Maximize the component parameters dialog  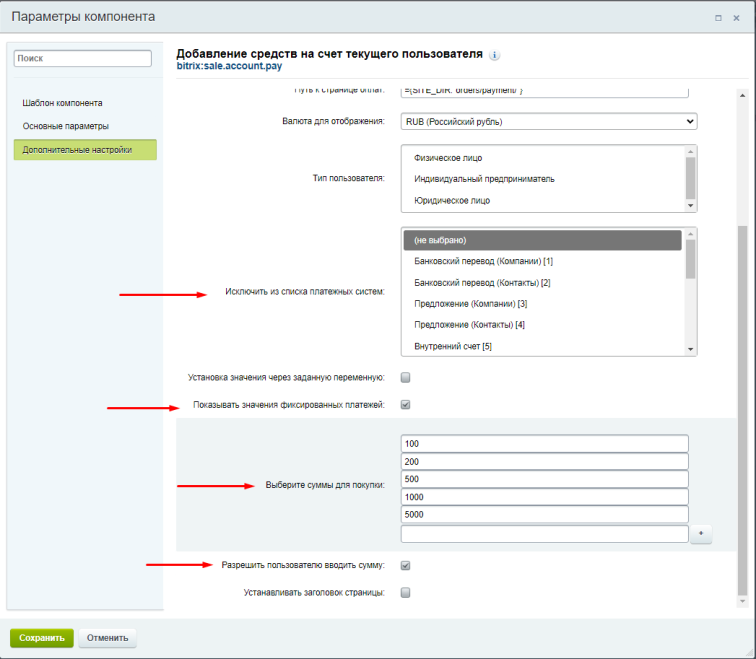pyautogui.click(x=718, y=18)
